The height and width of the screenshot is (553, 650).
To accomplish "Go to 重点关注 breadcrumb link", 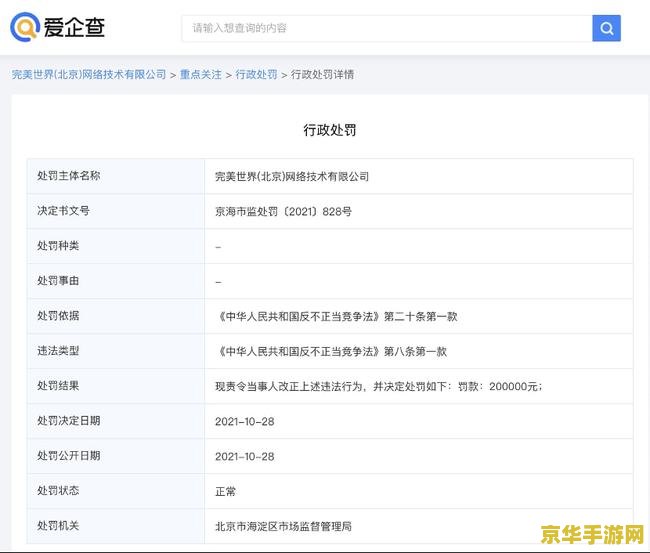I will pos(201,75).
